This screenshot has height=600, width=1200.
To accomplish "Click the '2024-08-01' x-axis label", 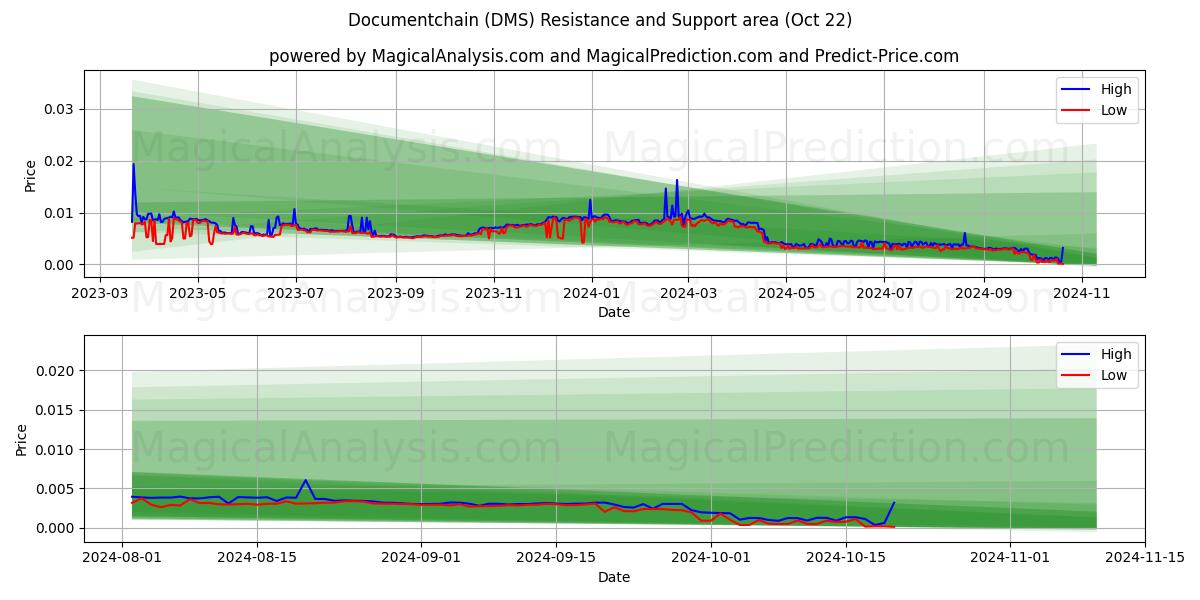I will coord(123,558).
